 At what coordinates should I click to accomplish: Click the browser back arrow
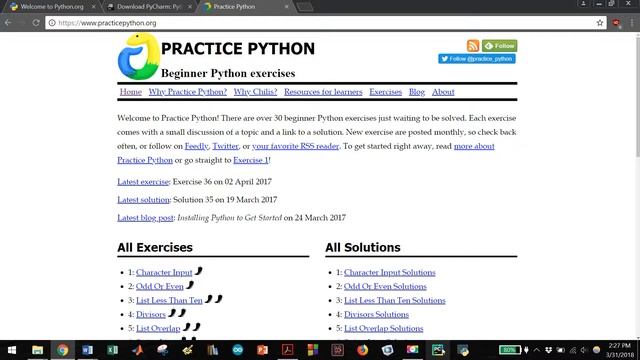8,23
